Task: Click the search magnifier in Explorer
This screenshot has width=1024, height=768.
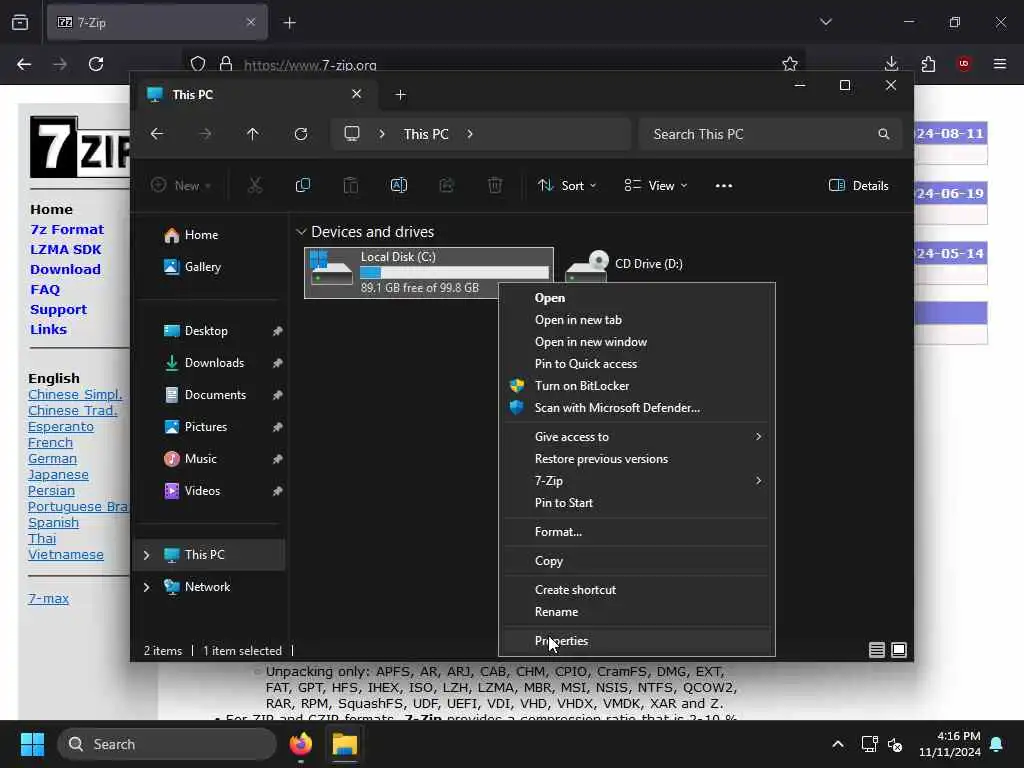Action: pos(884,134)
